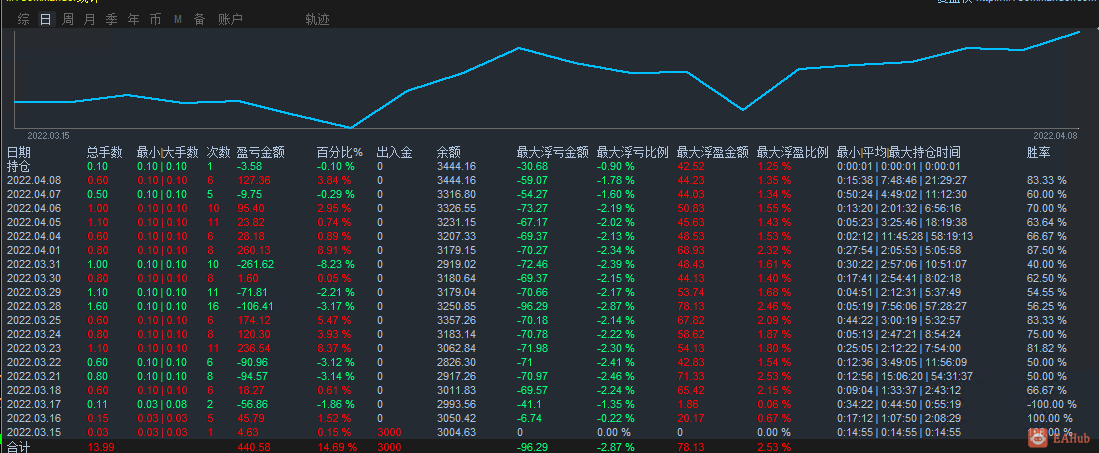Click the 余额 column header
Image resolution: width=1099 pixels, height=453 pixels.
click(449, 152)
